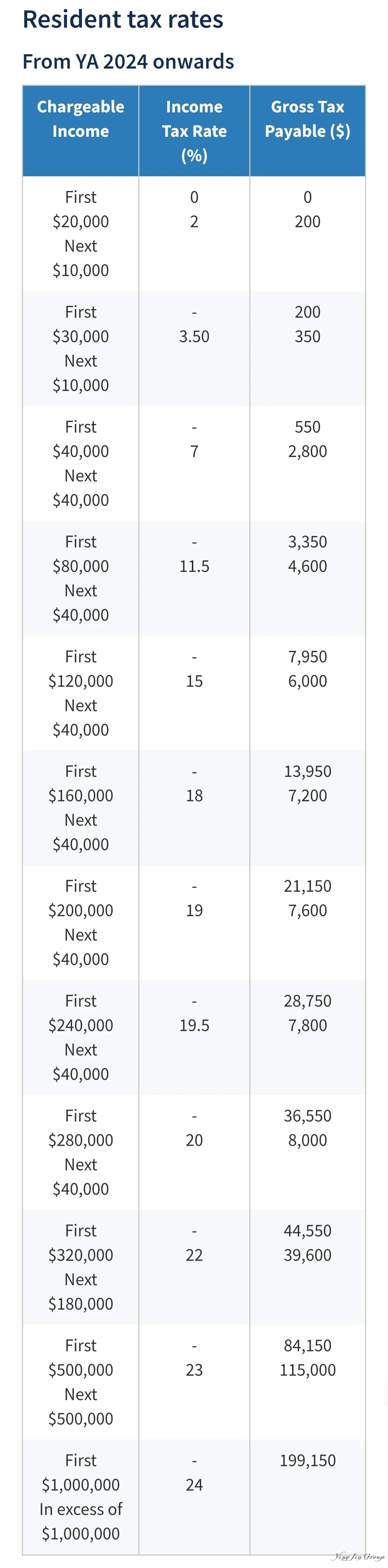Click the First $20,000 chargeable income cell

(80, 234)
